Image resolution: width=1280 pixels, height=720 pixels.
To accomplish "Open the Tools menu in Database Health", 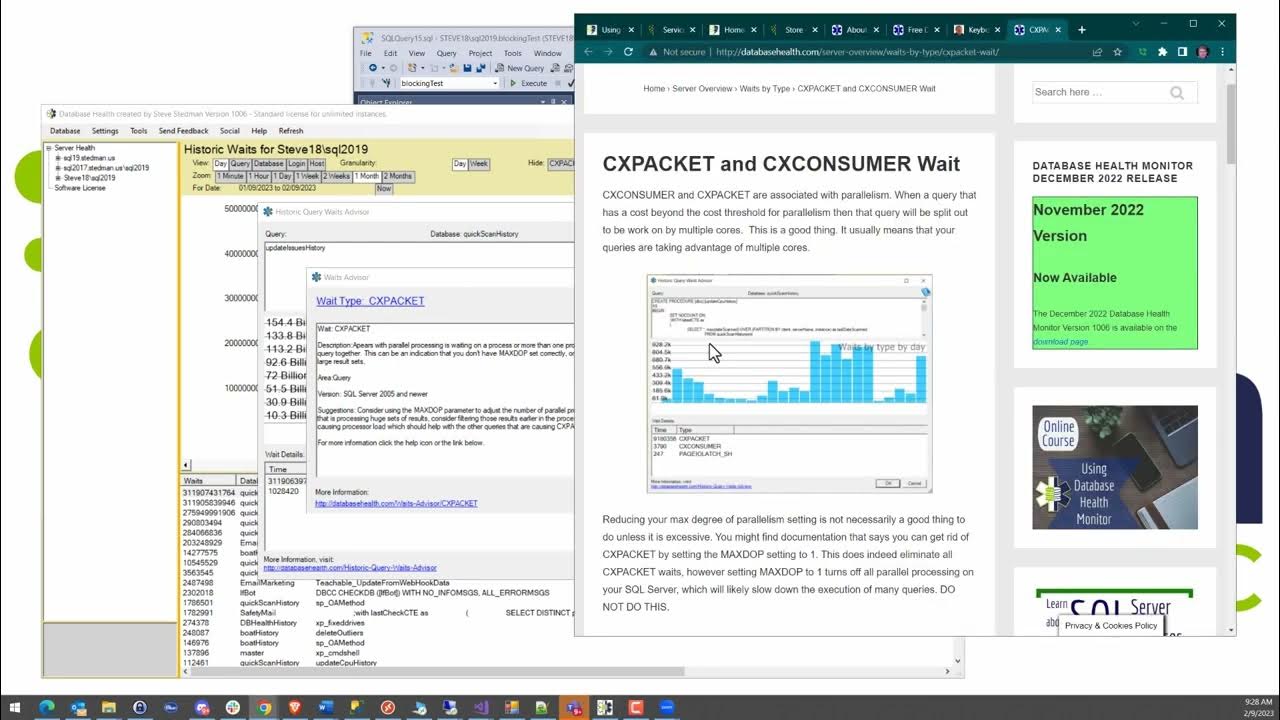I will click(x=139, y=131).
